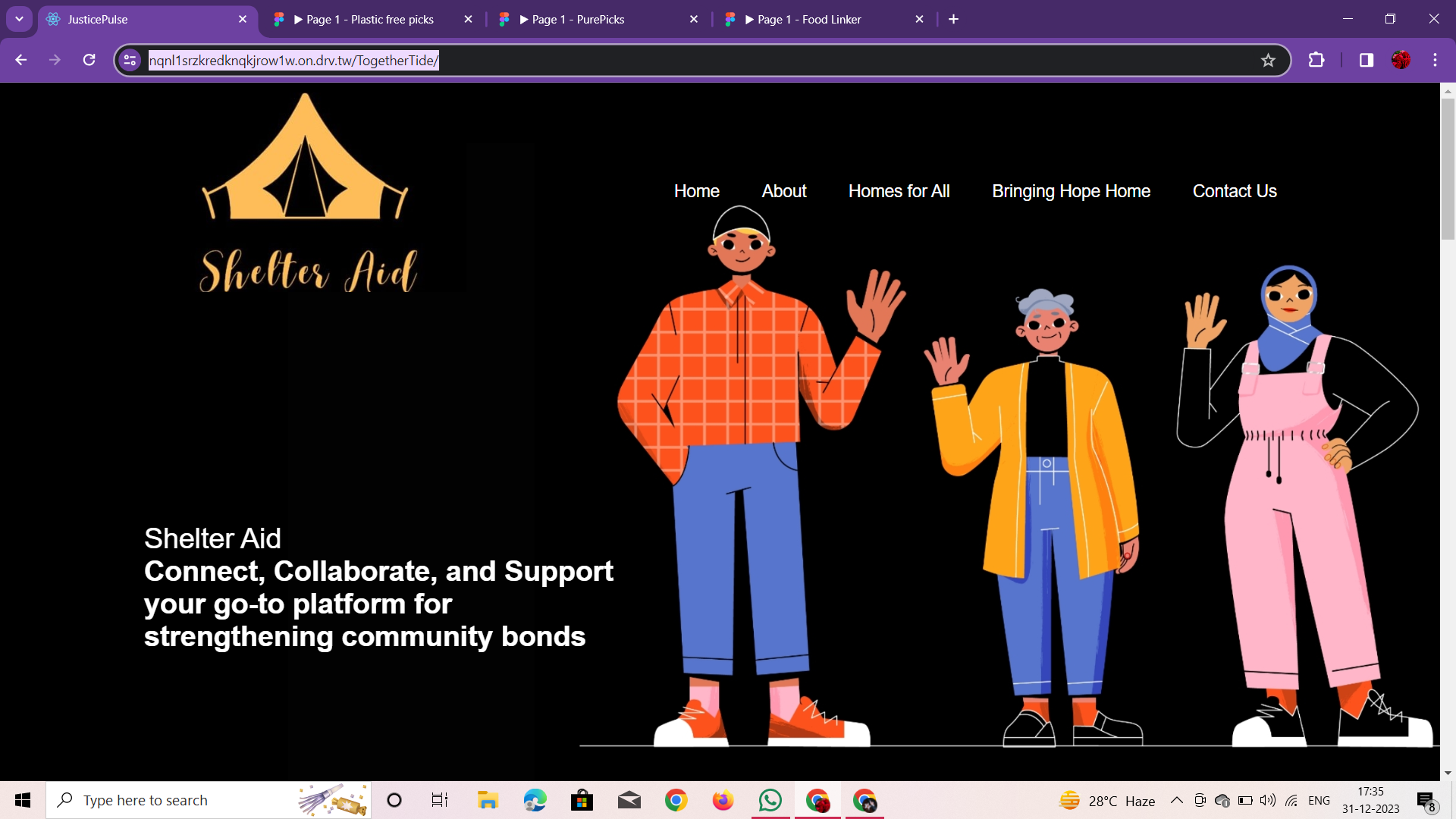Open the Homes for All link

point(899,191)
